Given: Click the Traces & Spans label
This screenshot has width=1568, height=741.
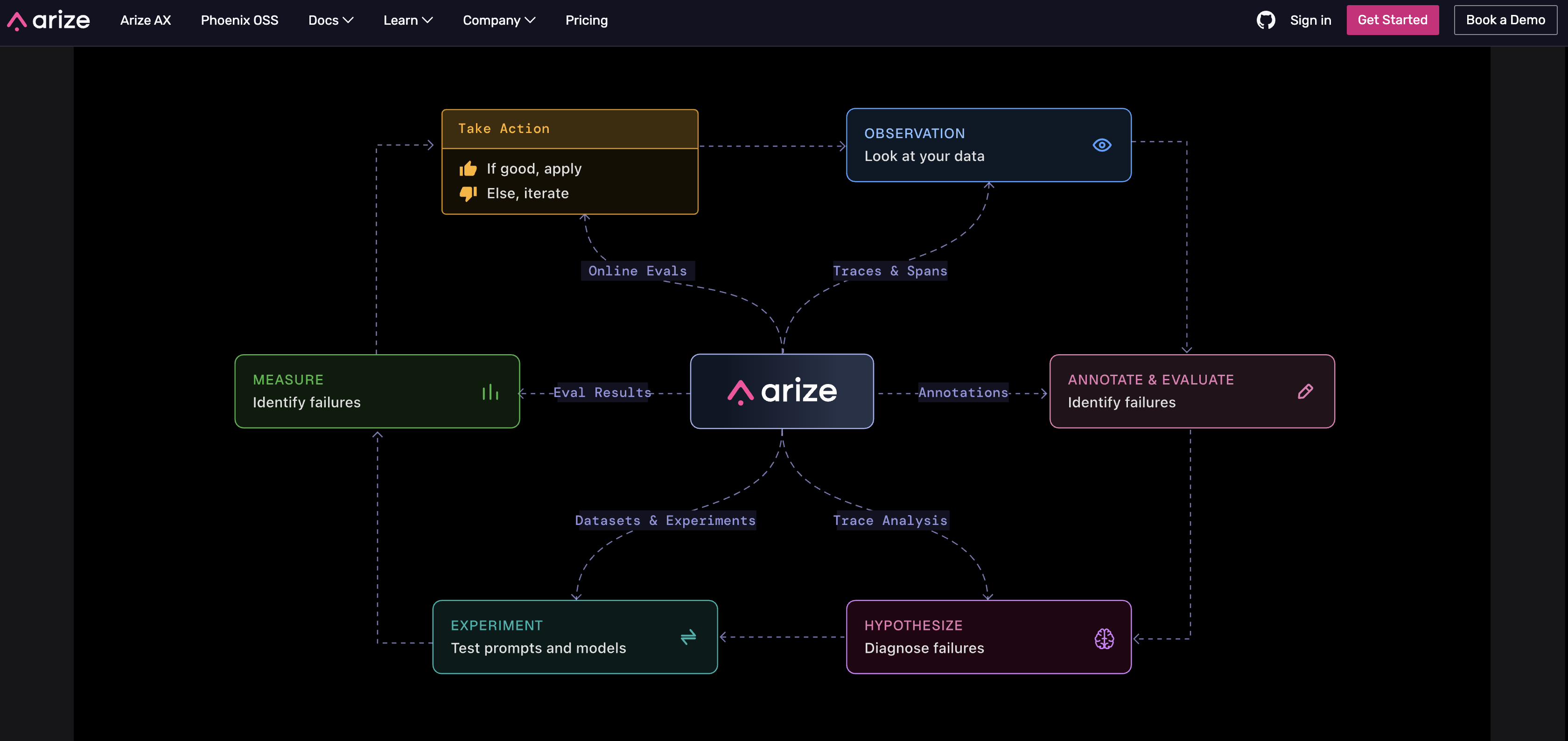Looking at the screenshot, I should [890, 271].
